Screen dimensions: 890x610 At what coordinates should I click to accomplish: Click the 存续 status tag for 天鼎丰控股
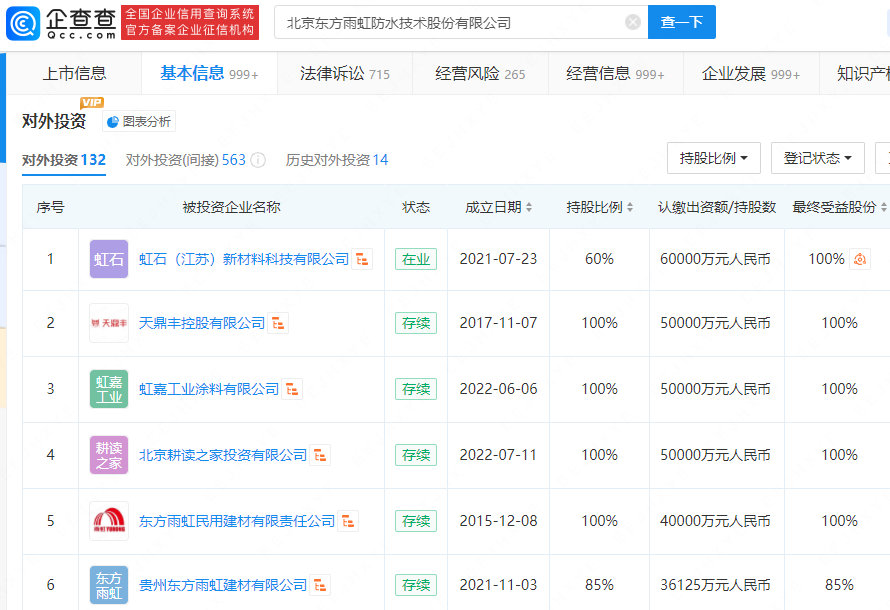(416, 323)
